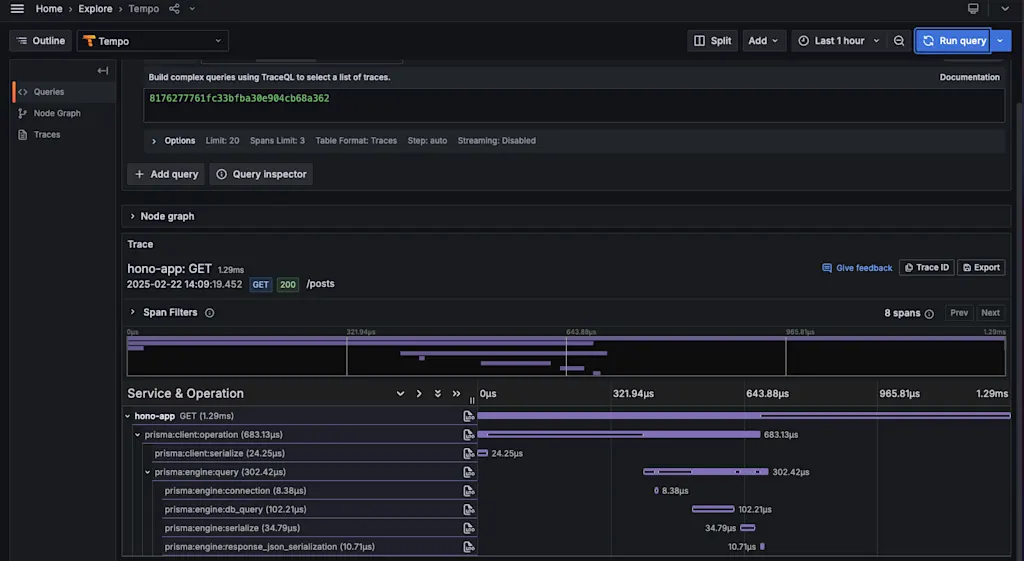Open the Add dropdown menu
Screen dimensions: 1024x561
pos(763,40)
